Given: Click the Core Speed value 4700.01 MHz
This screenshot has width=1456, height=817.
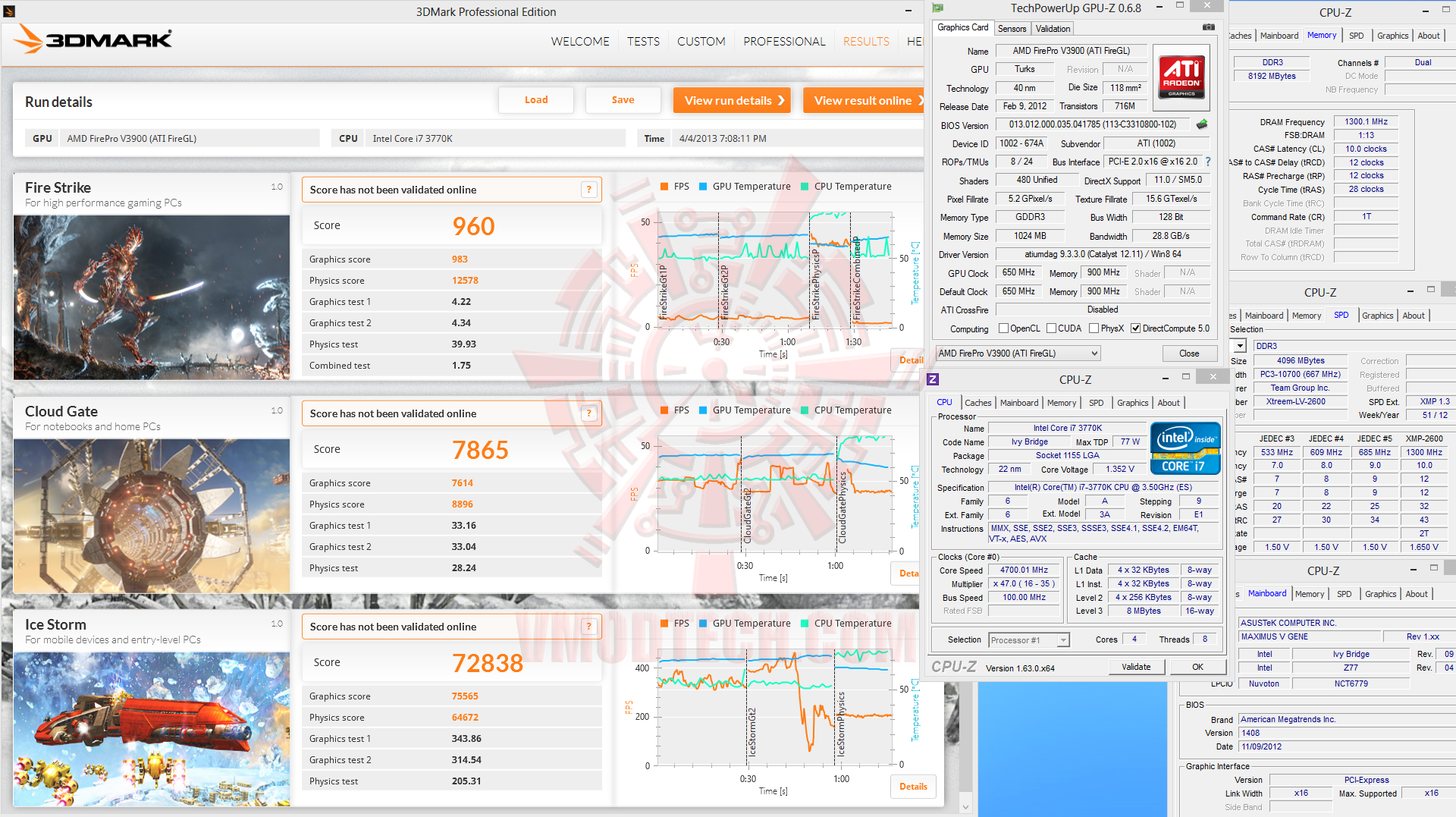Looking at the screenshot, I should [1024, 570].
